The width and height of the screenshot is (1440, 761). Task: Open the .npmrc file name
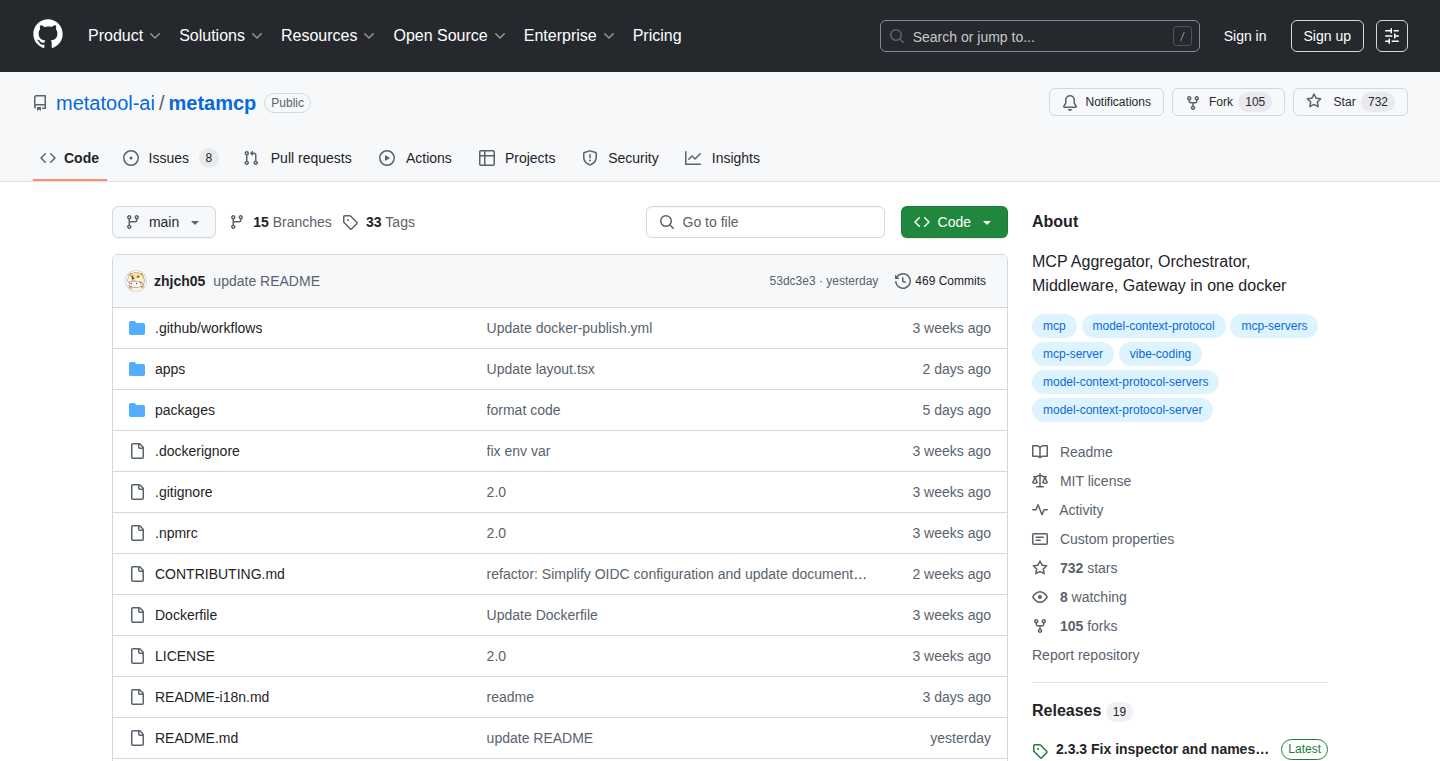[176, 533]
